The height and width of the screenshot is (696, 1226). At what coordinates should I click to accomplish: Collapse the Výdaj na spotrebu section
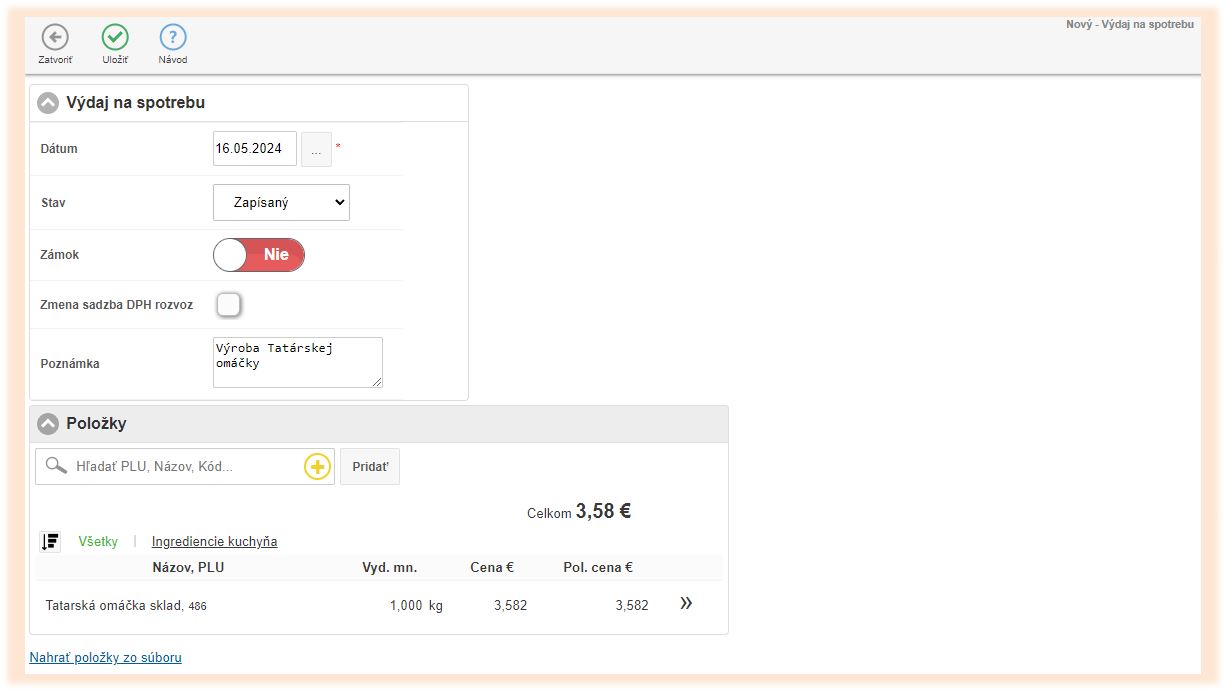(48, 103)
